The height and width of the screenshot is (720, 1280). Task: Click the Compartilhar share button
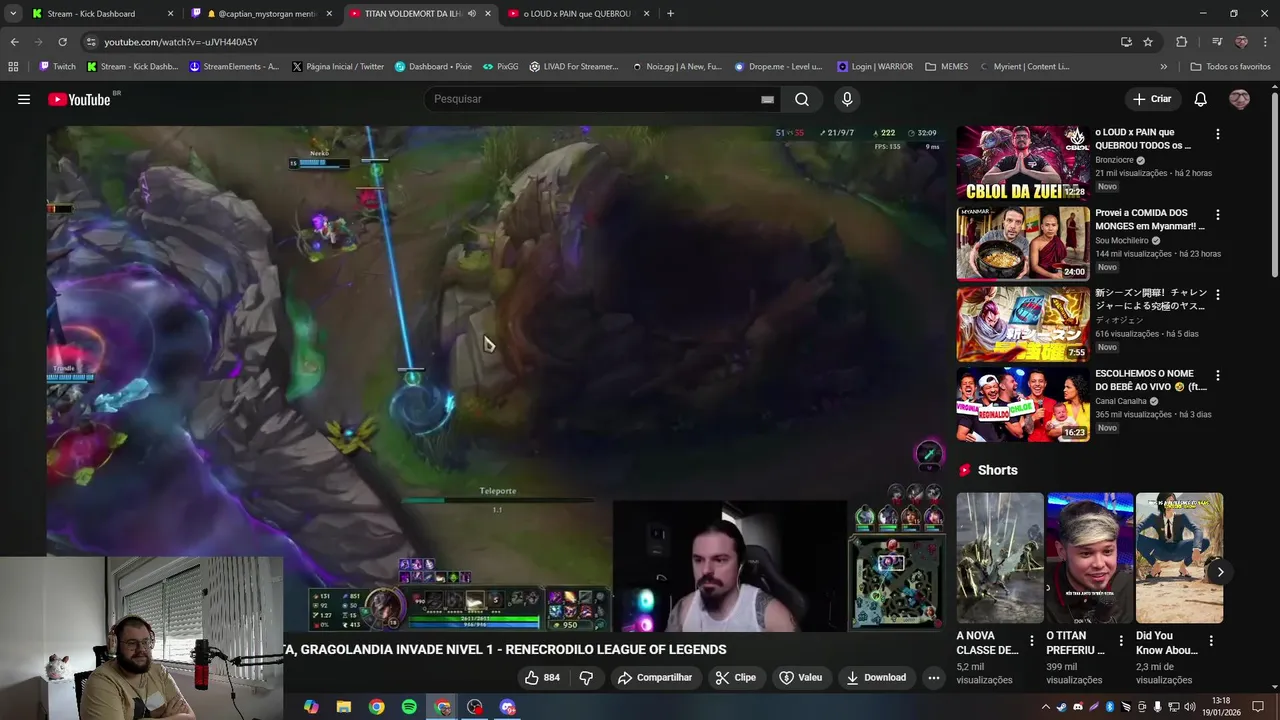pos(655,677)
